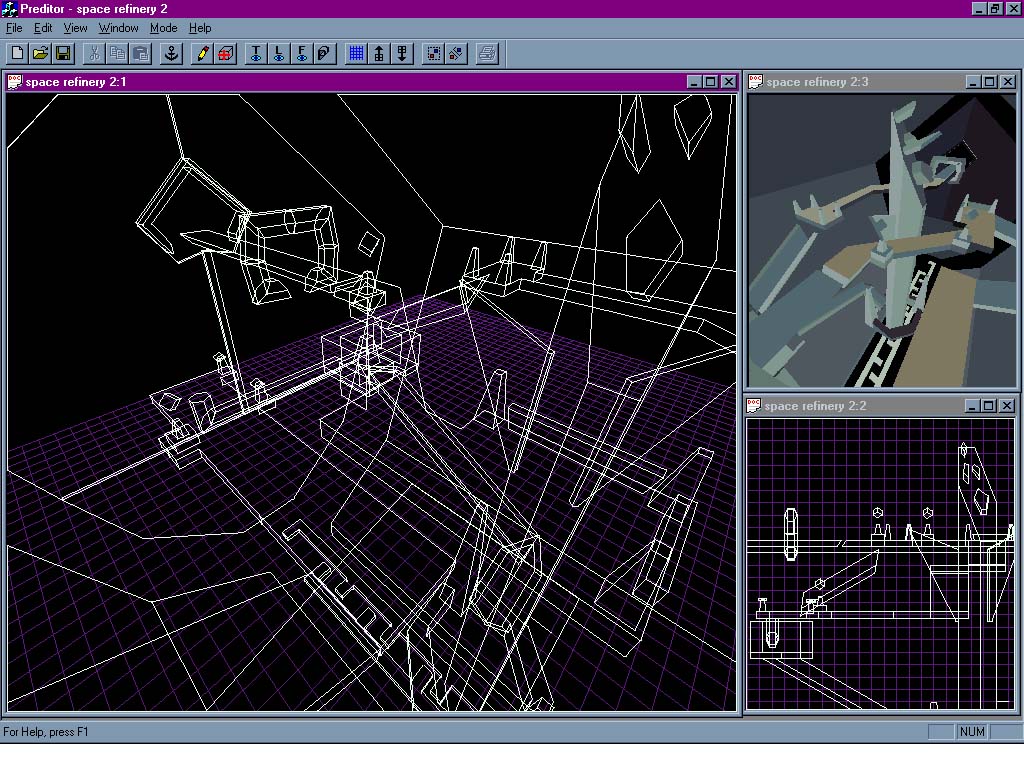Click the down arrow toolbar button

[x=402, y=53]
